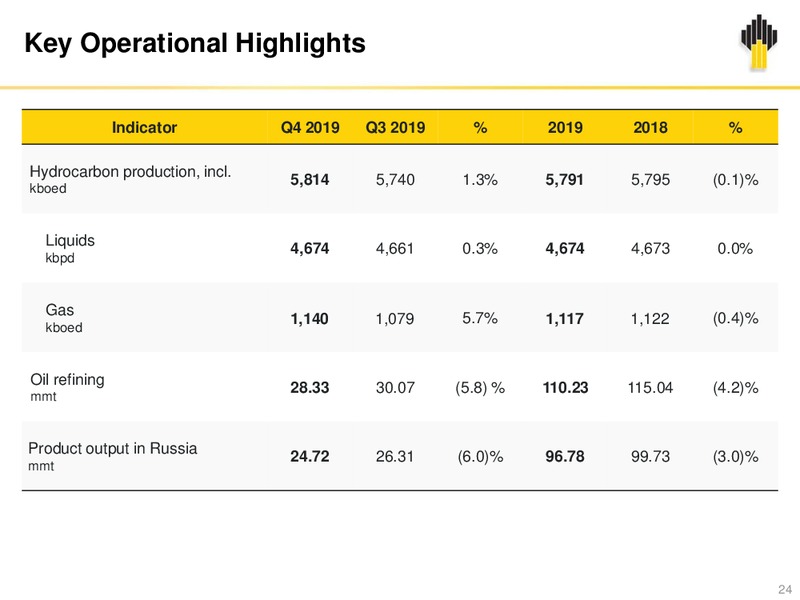Viewport: 800px width, 600px height.
Task: Click the % header following Q3 2019
Action: pyautogui.click(x=480, y=127)
